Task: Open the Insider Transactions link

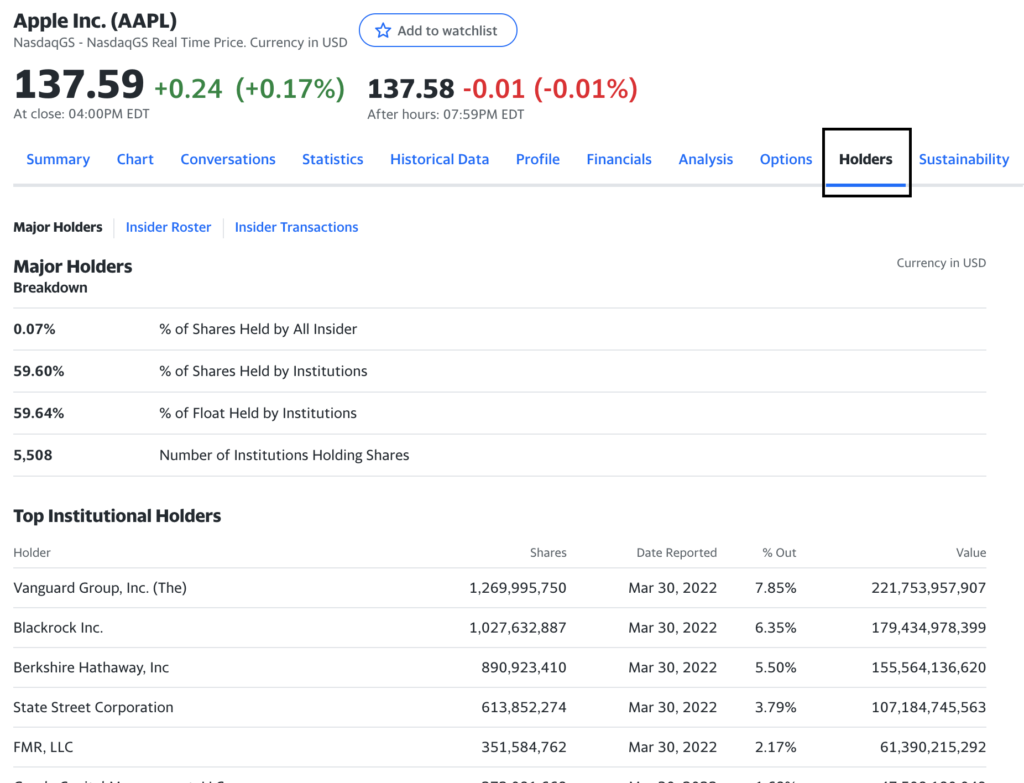Action: 296,227
